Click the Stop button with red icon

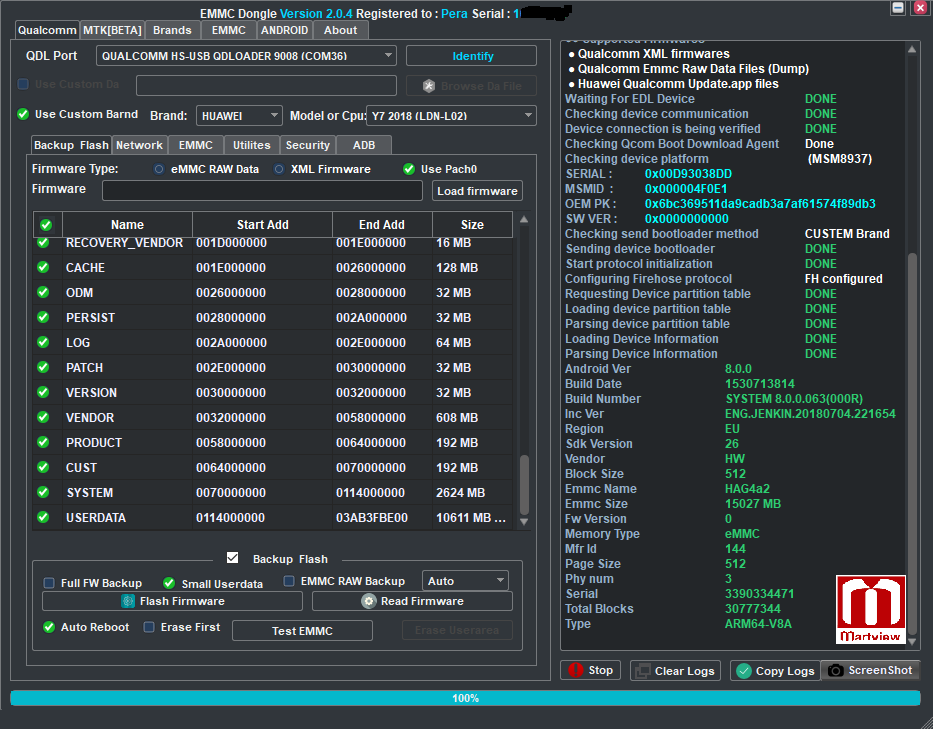tap(590, 670)
